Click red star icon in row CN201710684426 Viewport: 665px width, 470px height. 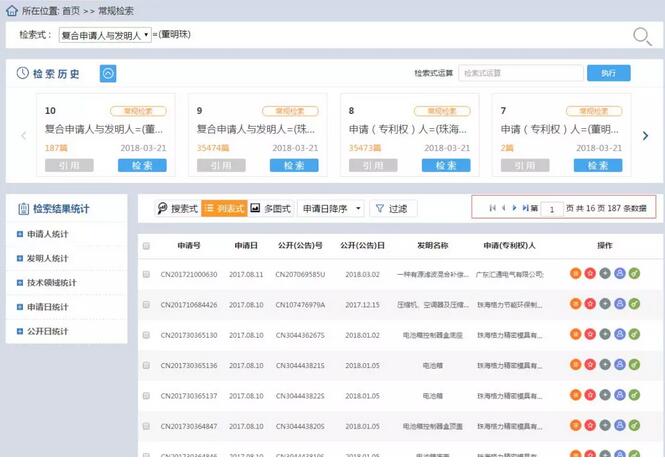(590, 304)
